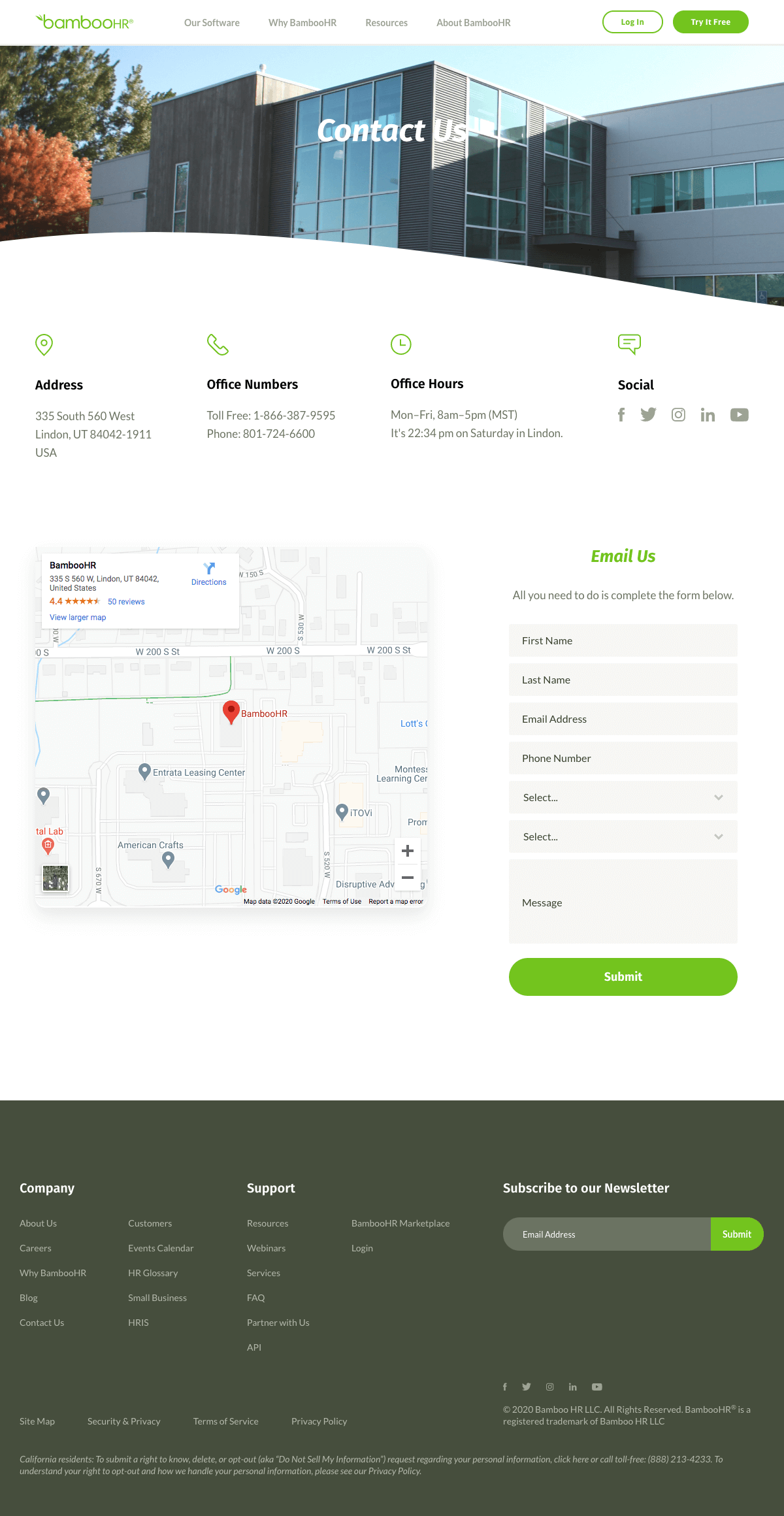Focus the First Name field
Screen dimensions: 784x1516
pos(623,640)
